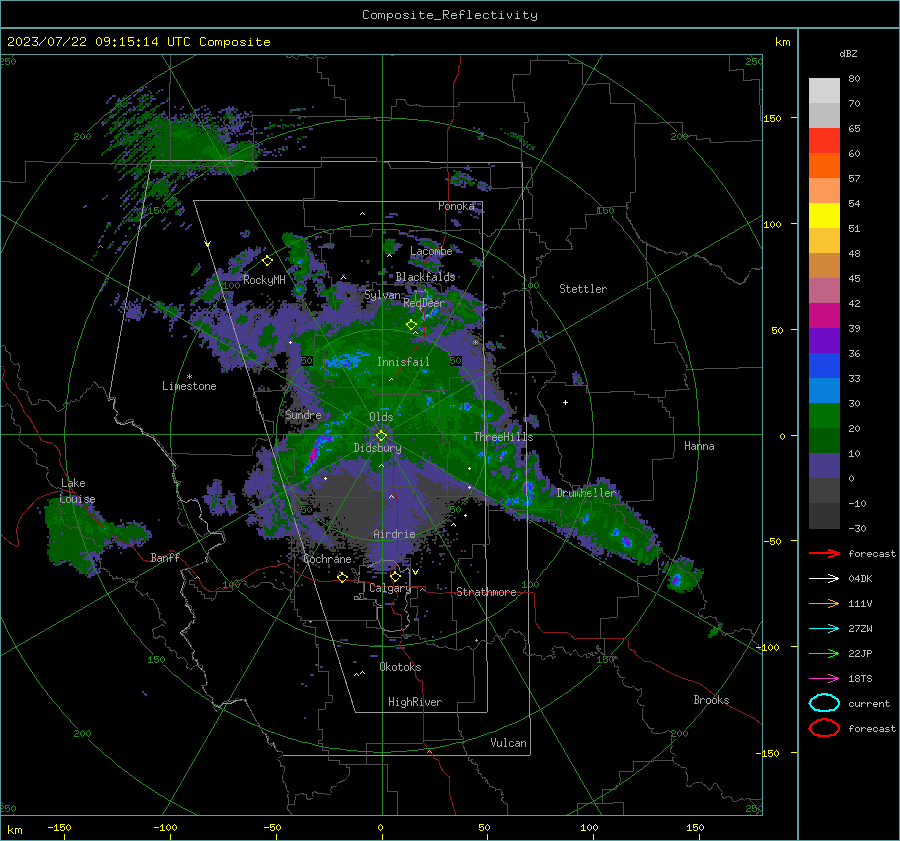Click the Sylvan label
The width and height of the screenshot is (900, 841).
pos(382,295)
